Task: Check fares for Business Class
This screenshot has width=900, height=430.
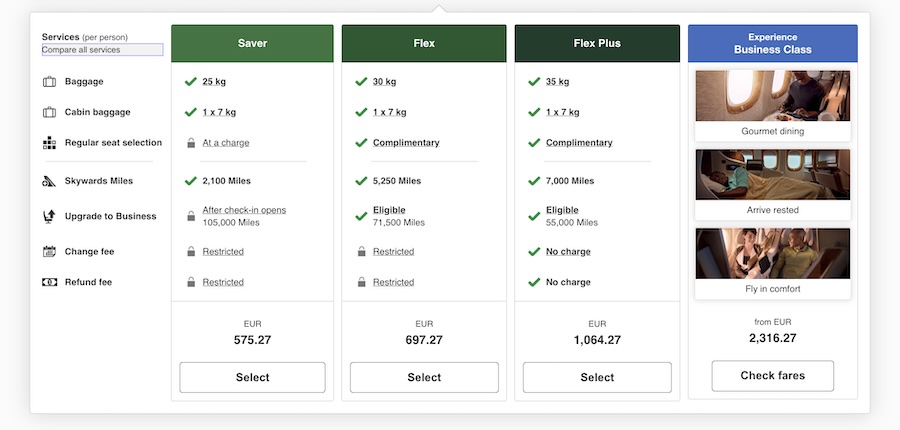Action: point(772,376)
